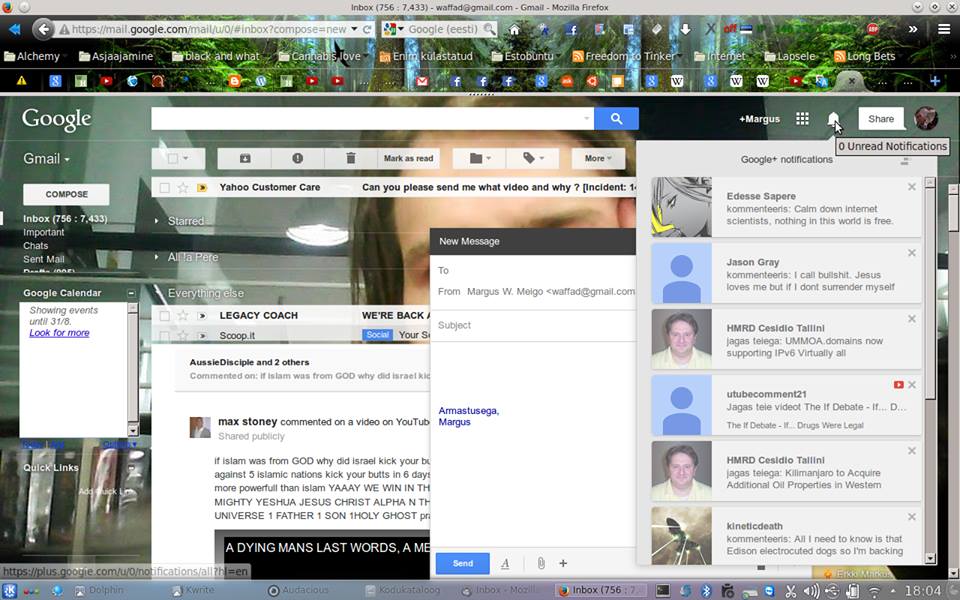Click the Send button

click(462, 563)
